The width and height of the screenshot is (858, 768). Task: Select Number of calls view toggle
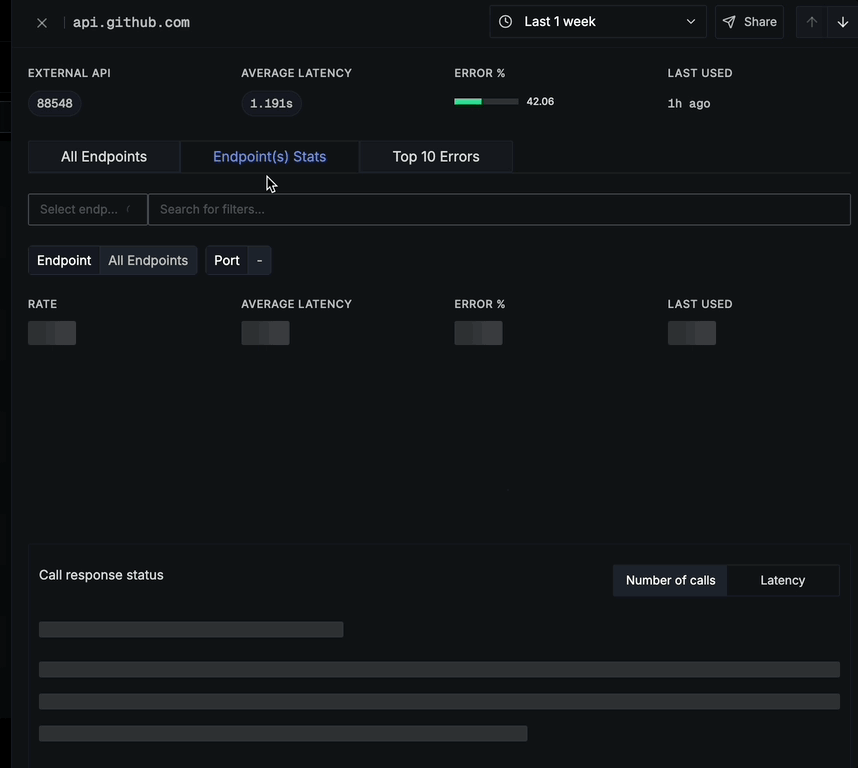tap(670, 580)
